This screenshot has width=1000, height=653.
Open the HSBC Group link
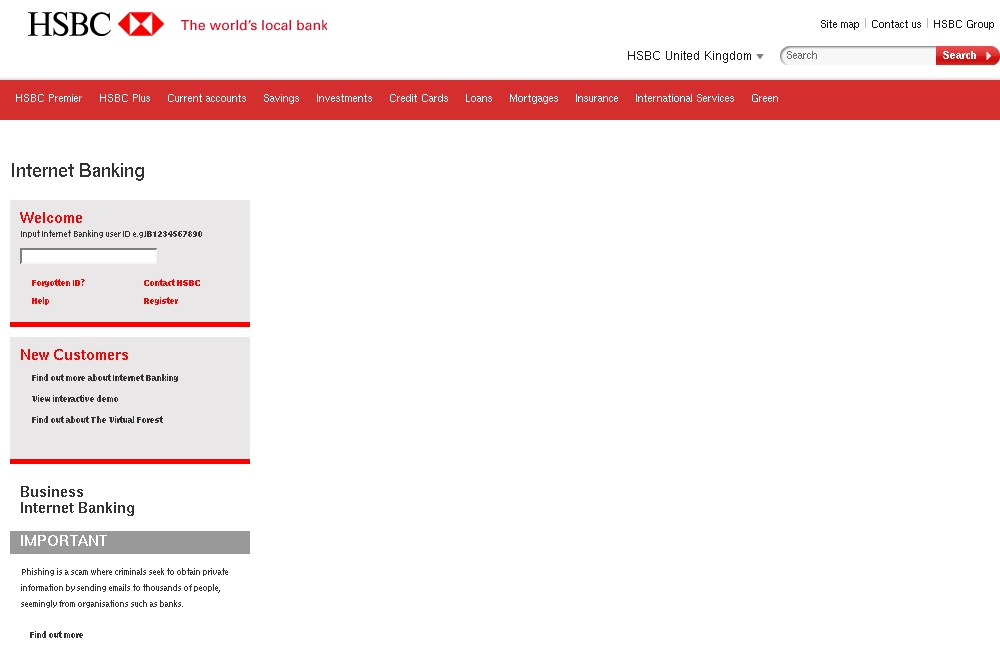pos(963,24)
